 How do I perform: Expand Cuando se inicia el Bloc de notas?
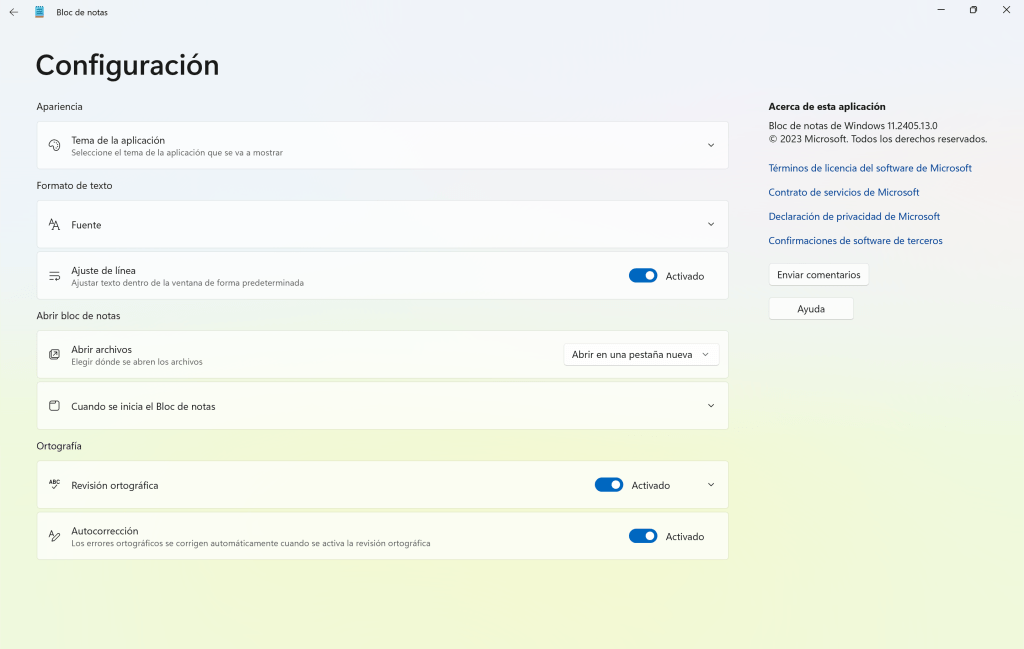(711, 406)
